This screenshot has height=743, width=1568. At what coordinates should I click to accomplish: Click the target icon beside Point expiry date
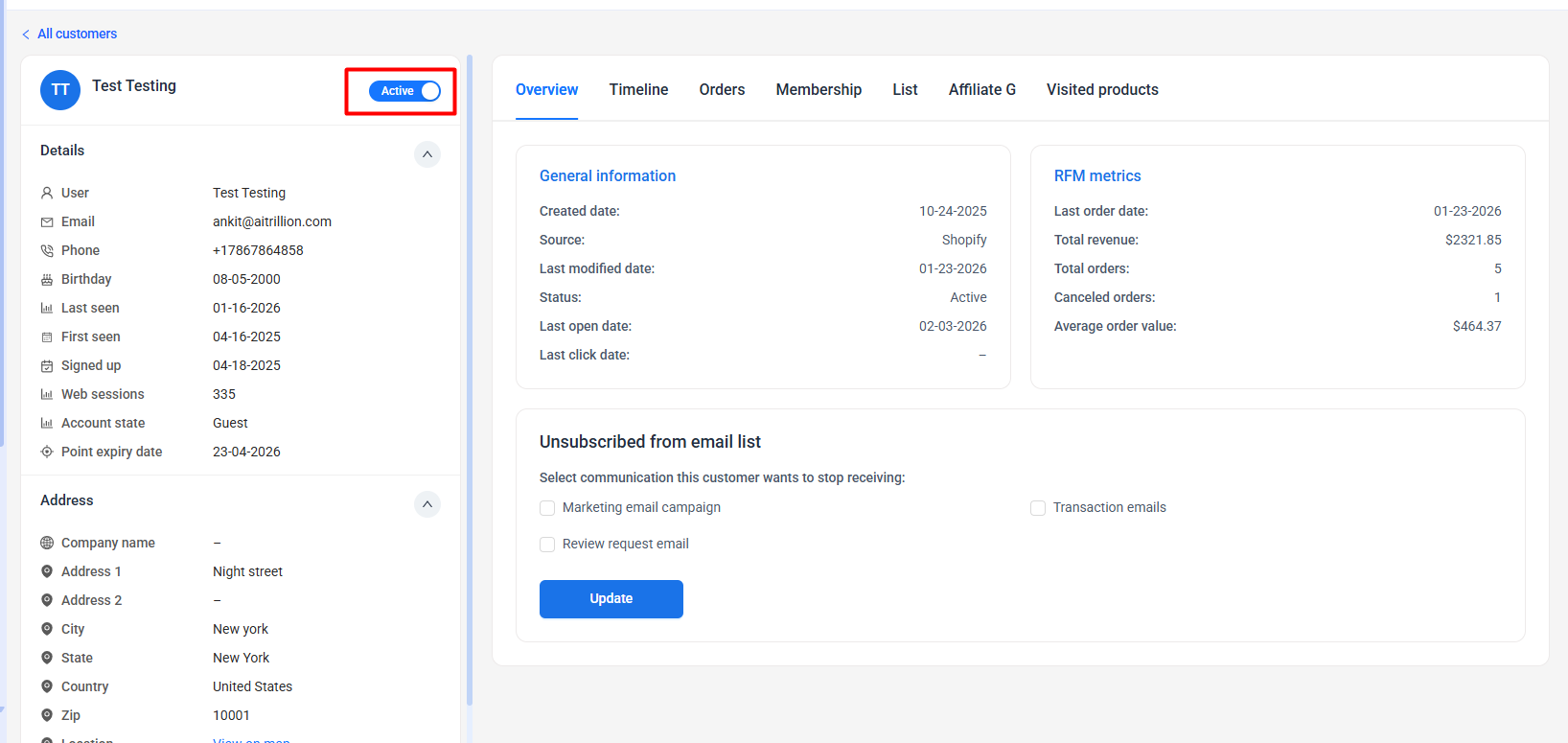(47, 453)
